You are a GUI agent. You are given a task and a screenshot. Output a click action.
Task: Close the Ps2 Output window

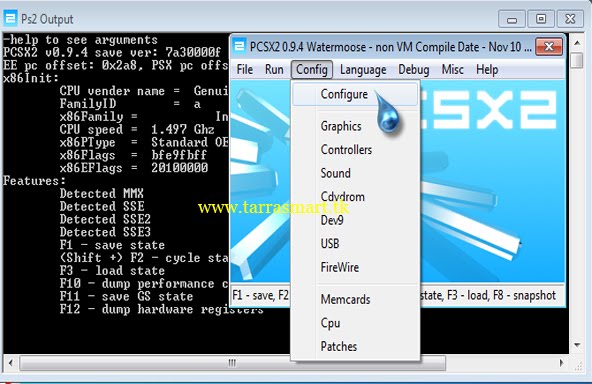(570, 19)
